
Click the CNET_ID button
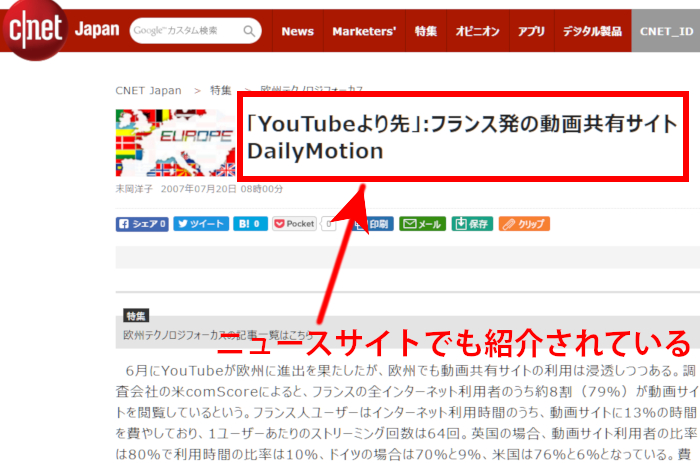pos(666,31)
